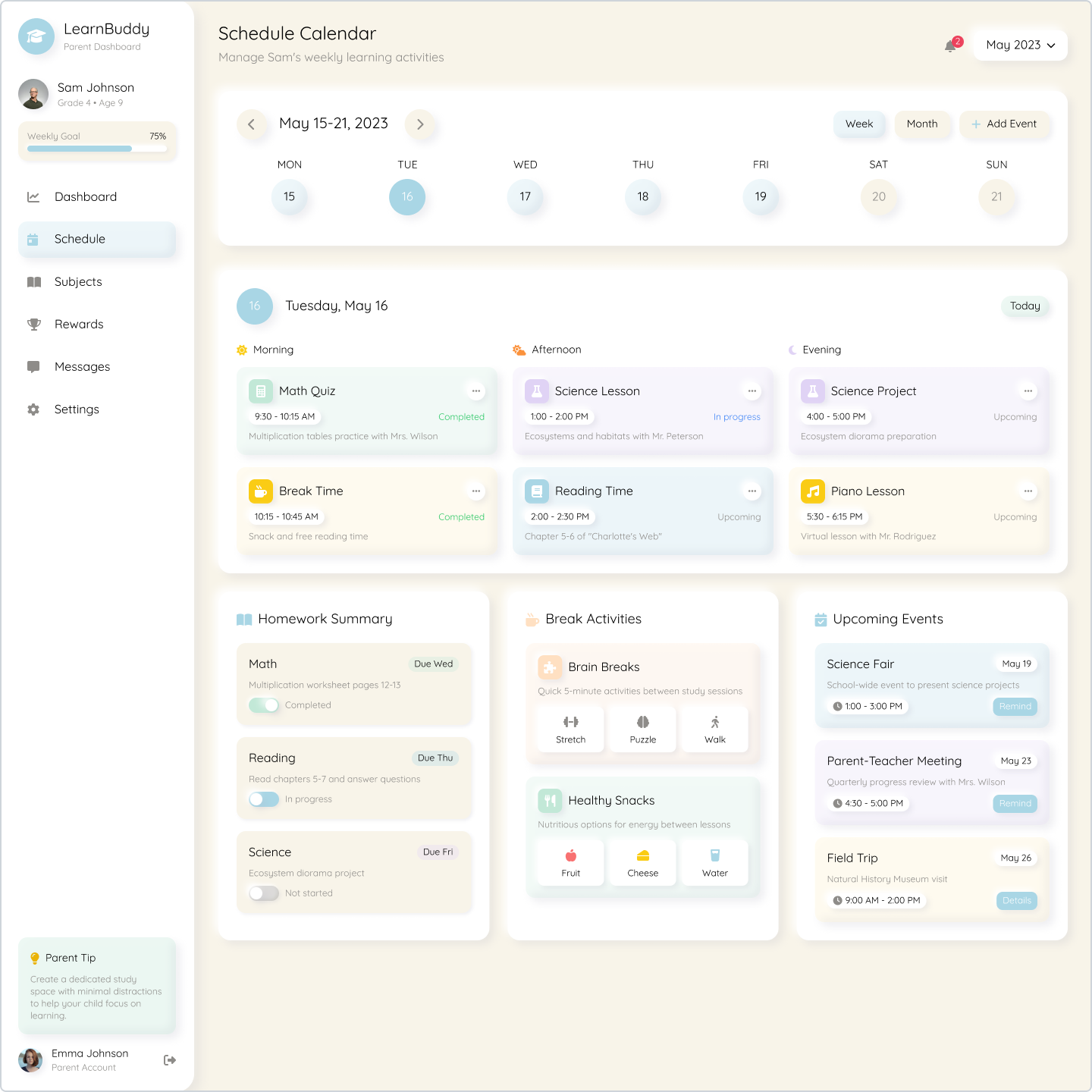Go to next week with right chevron
Viewport: 1092px width, 1092px height.
point(420,124)
